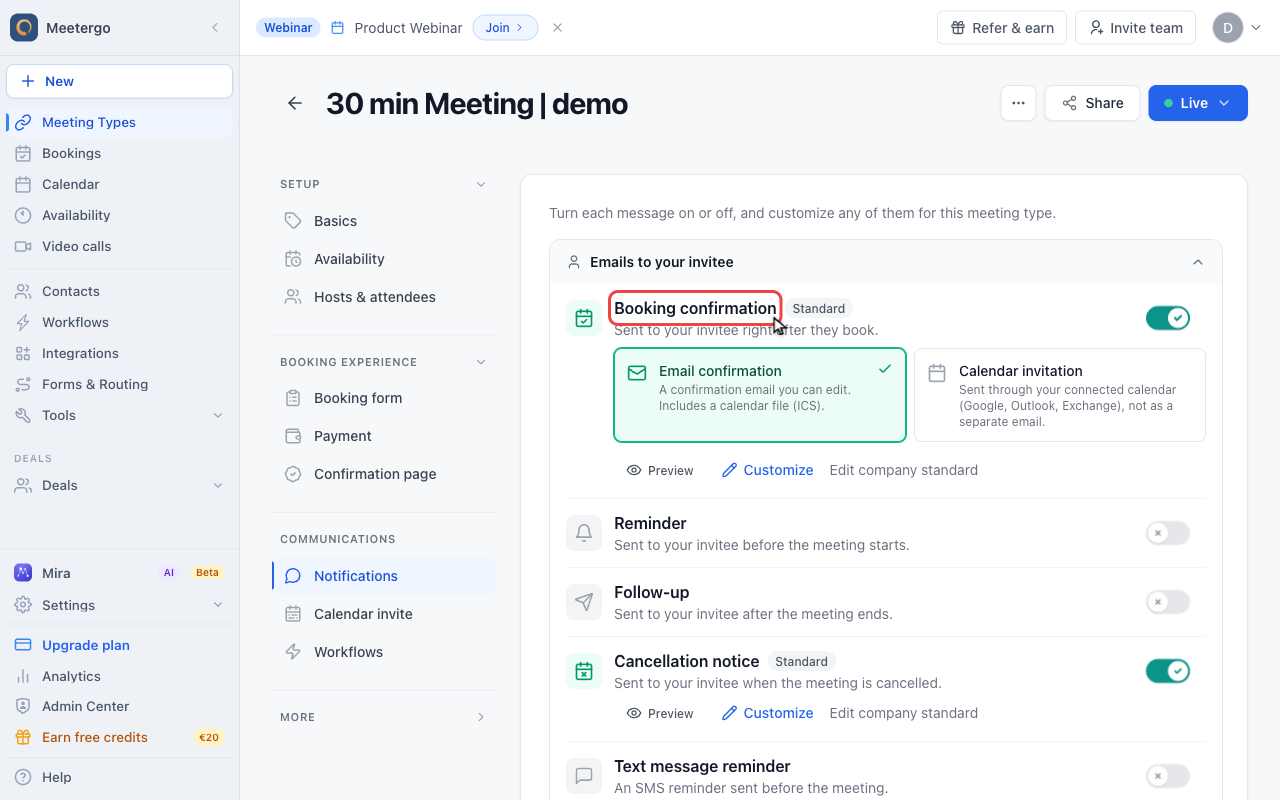The height and width of the screenshot is (800, 1280).
Task: Click the Workflows lightning icon in sidebar
Action: 23,322
